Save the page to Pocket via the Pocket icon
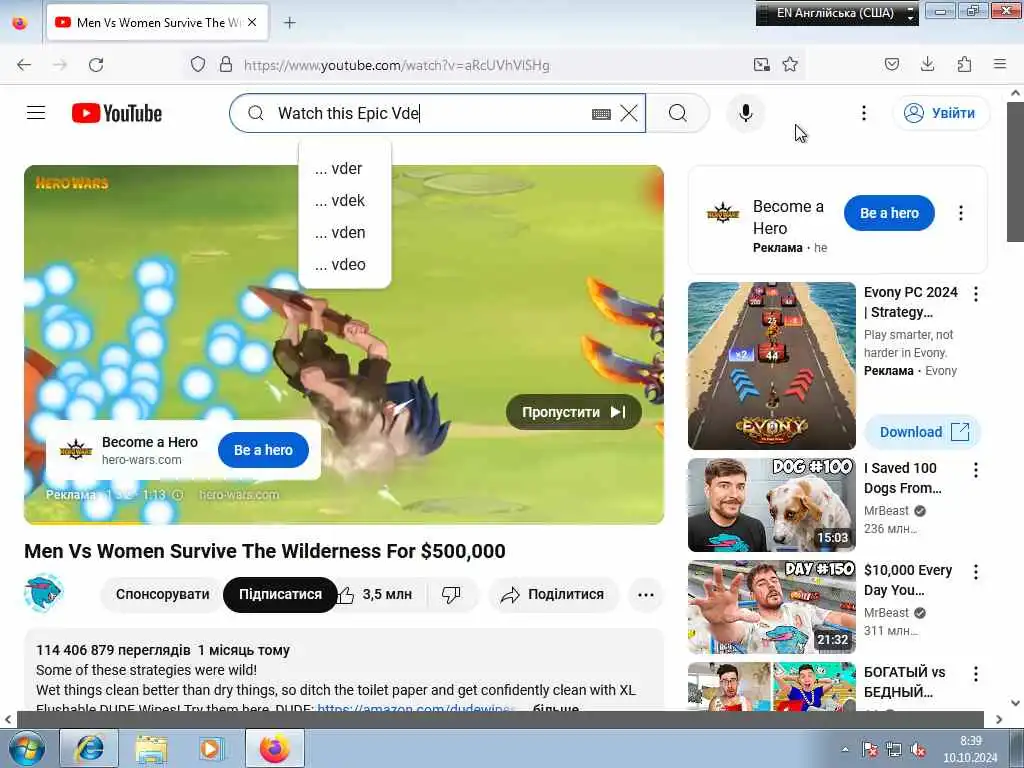The width and height of the screenshot is (1024, 768). [x=892, y=64]
